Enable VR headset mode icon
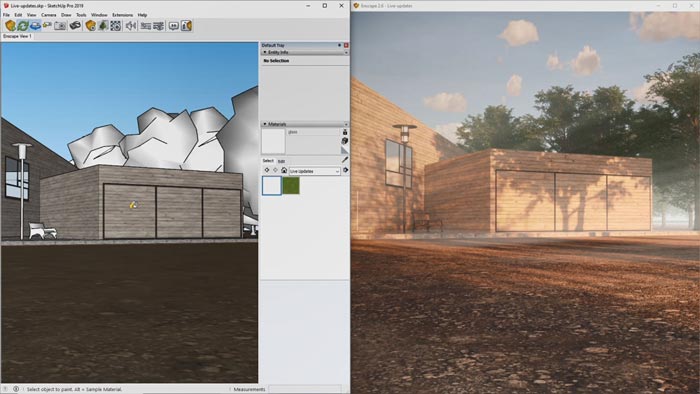The height and width of the screenshot is (394, 700). click(75, 26)
